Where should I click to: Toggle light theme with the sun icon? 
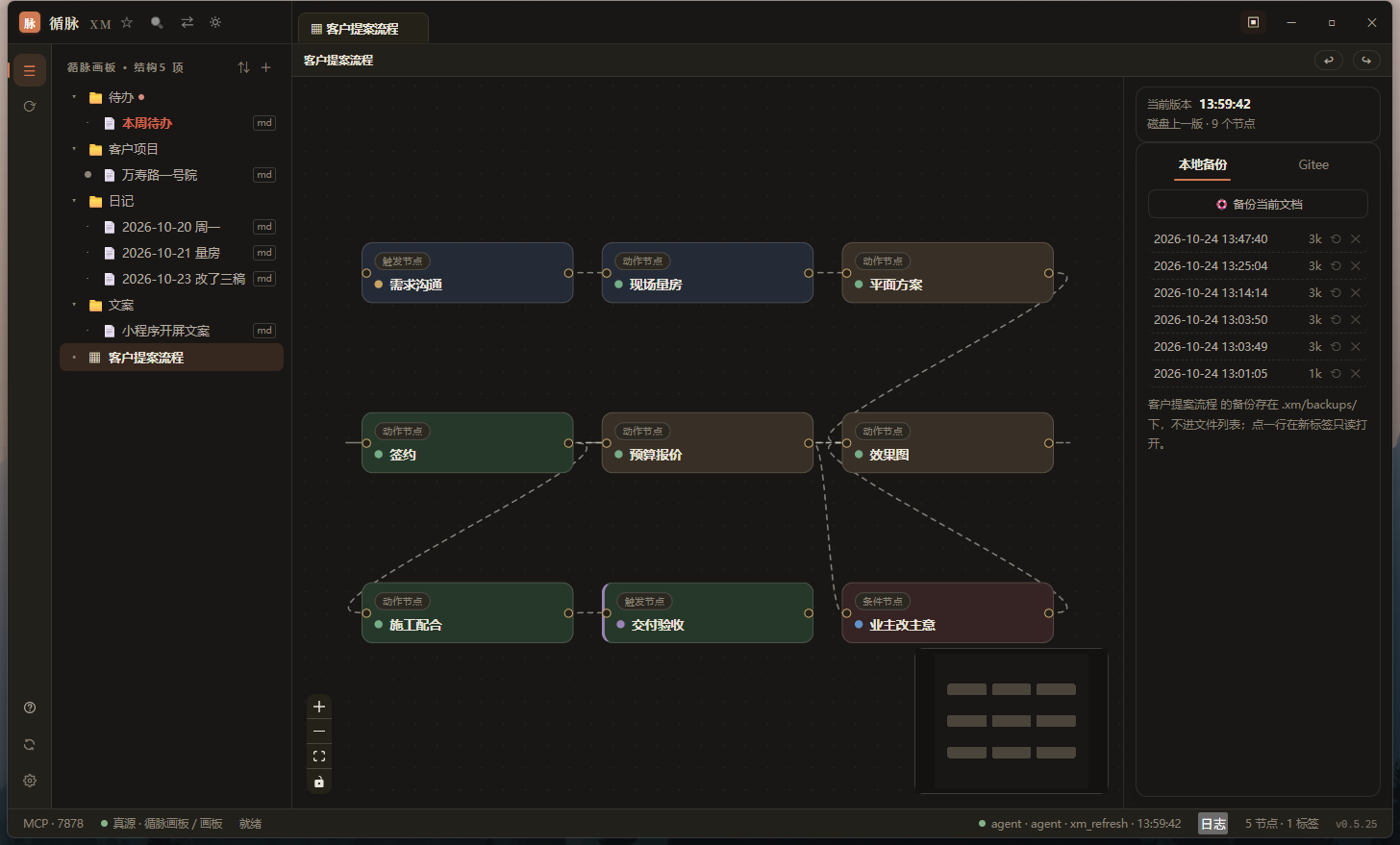click(215, 22)
